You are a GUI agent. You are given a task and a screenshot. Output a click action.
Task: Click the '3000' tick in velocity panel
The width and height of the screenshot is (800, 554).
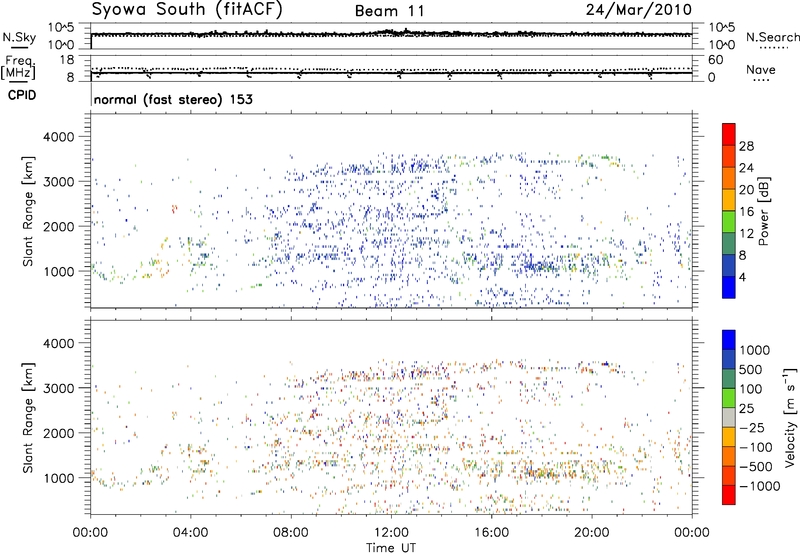(58, 388)
